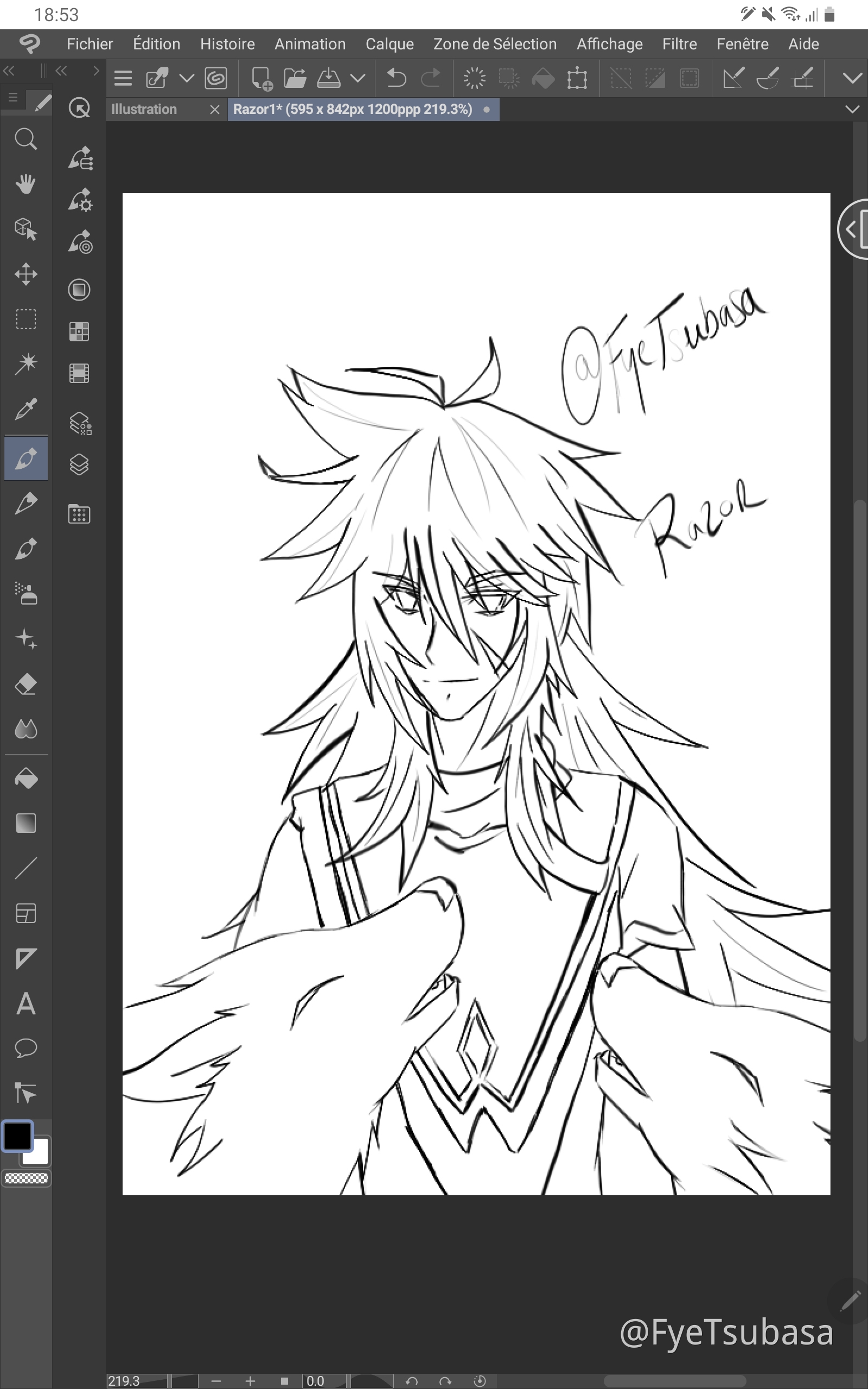Select the Eraser tool
Image resolution: width=868 pixels, height=1389 pixels.
[x=26, y=684]
